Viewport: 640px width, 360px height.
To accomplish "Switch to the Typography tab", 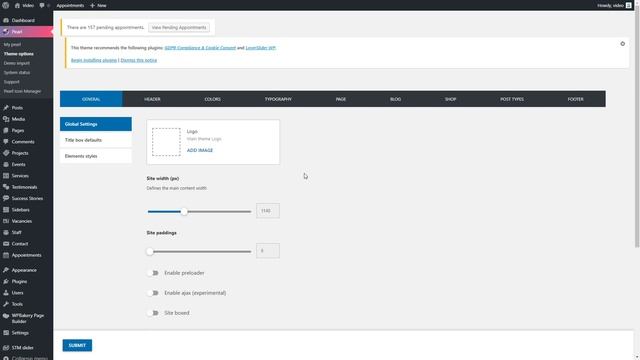I will pyautogui.click(x=278, y=99).
